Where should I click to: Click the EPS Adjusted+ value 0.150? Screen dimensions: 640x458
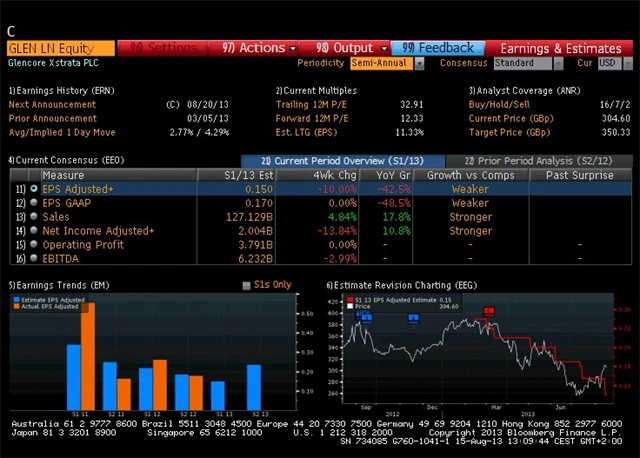point(259,189)
